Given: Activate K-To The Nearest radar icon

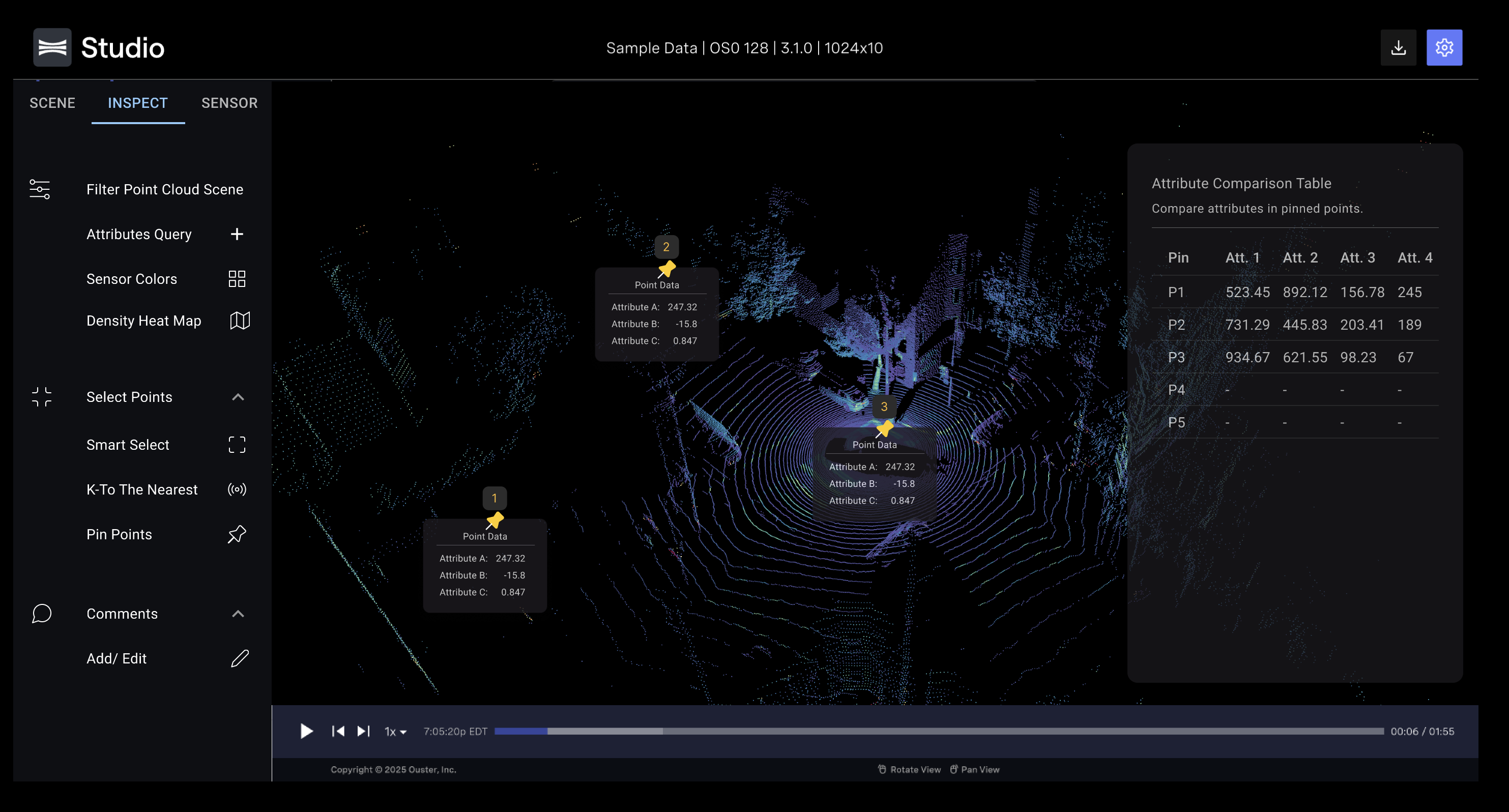Looking at the screenshot, I should 237,489.
